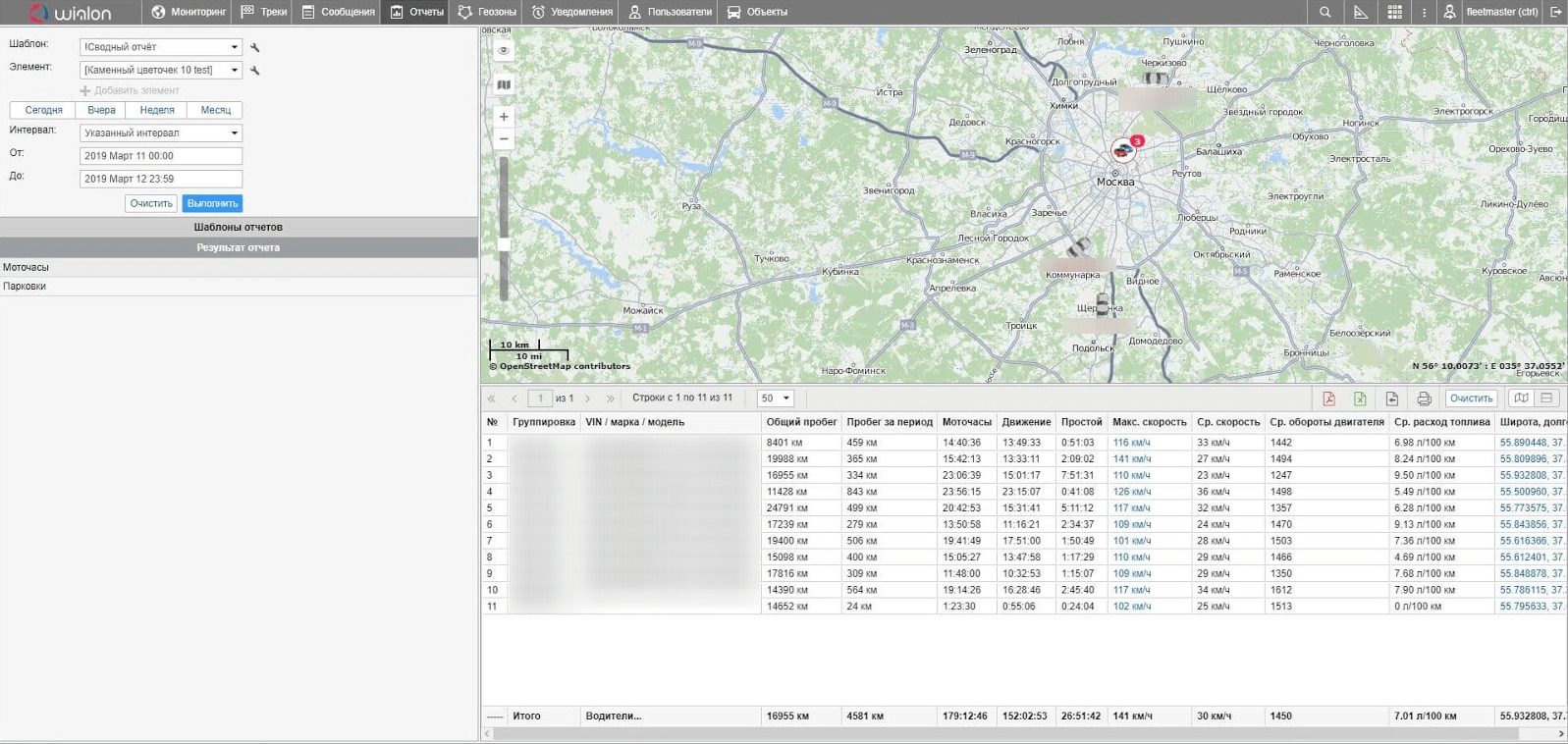Open rows-per-page dropdown showing 50
This screenshot has height=744, width=1568.
(775, 399)
